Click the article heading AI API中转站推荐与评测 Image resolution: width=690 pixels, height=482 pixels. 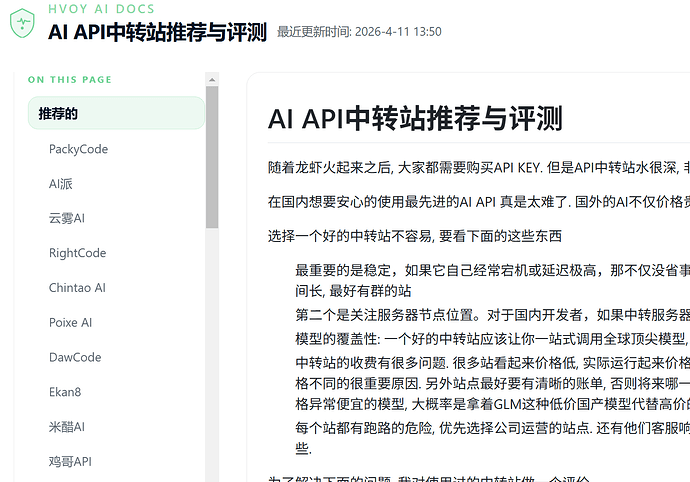415,119
